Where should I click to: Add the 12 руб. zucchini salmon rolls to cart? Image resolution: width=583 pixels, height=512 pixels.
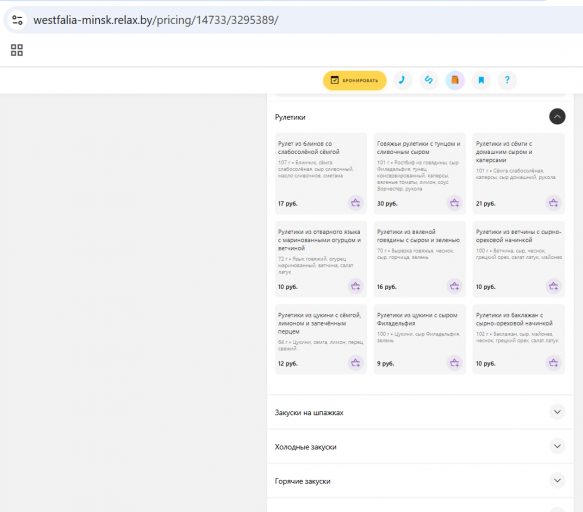coord(355,363)
